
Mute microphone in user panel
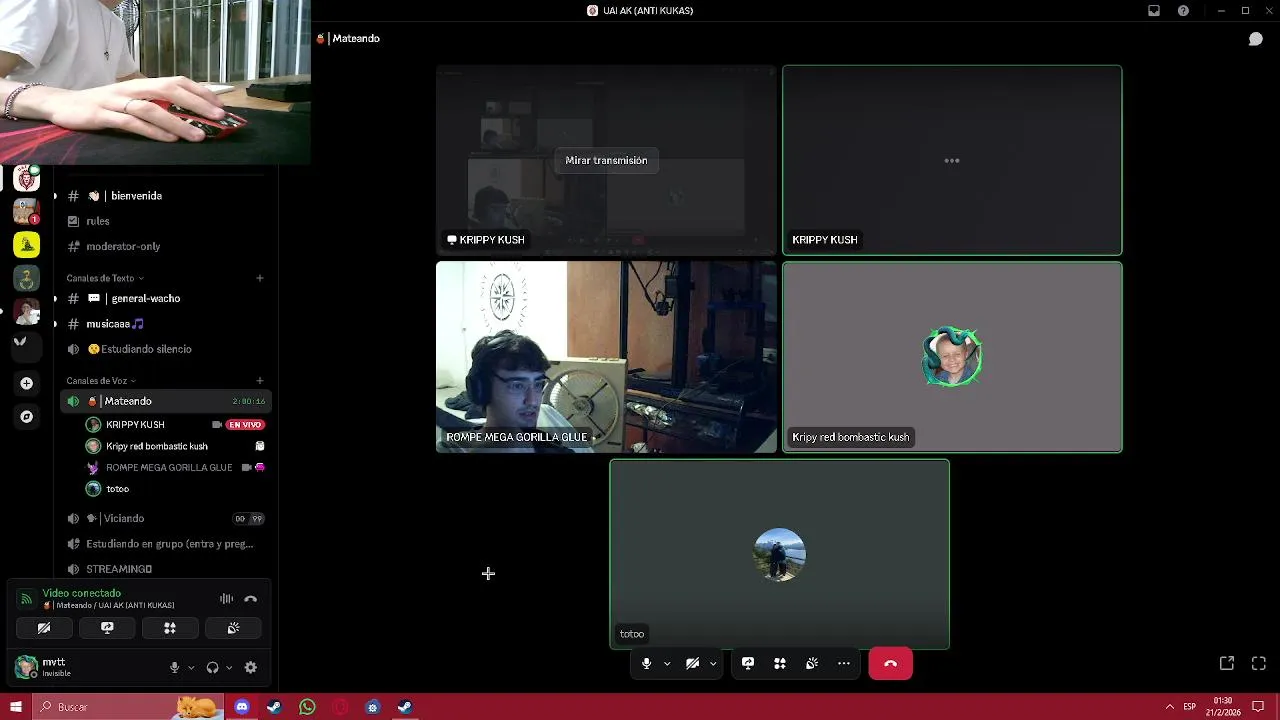point(174,668)
